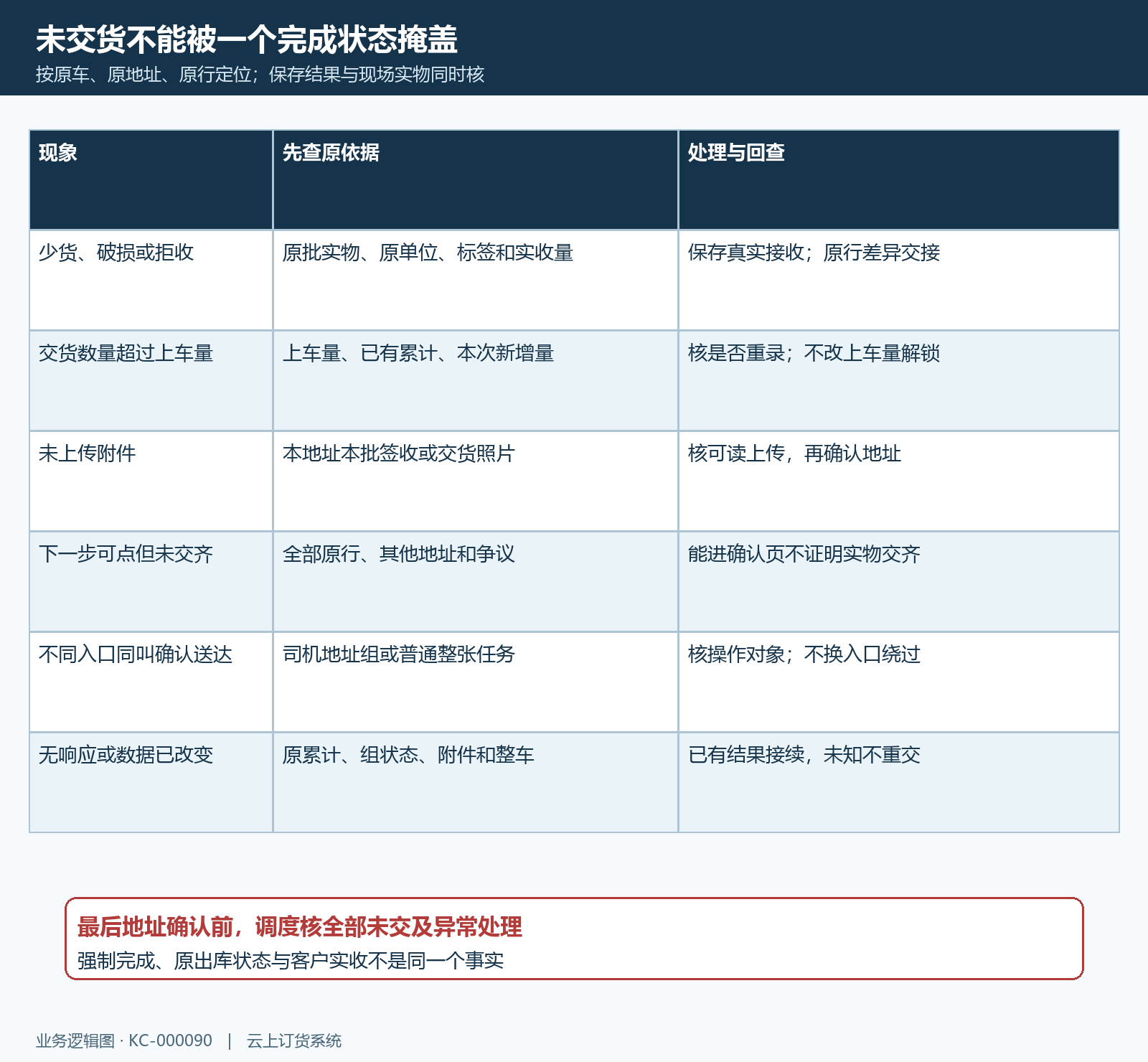Screen dimensions: 1148x1062
Task: Click the red heading 最后地址确认前，调度核全部未交及异常处理
Action: tap(300, 927)
